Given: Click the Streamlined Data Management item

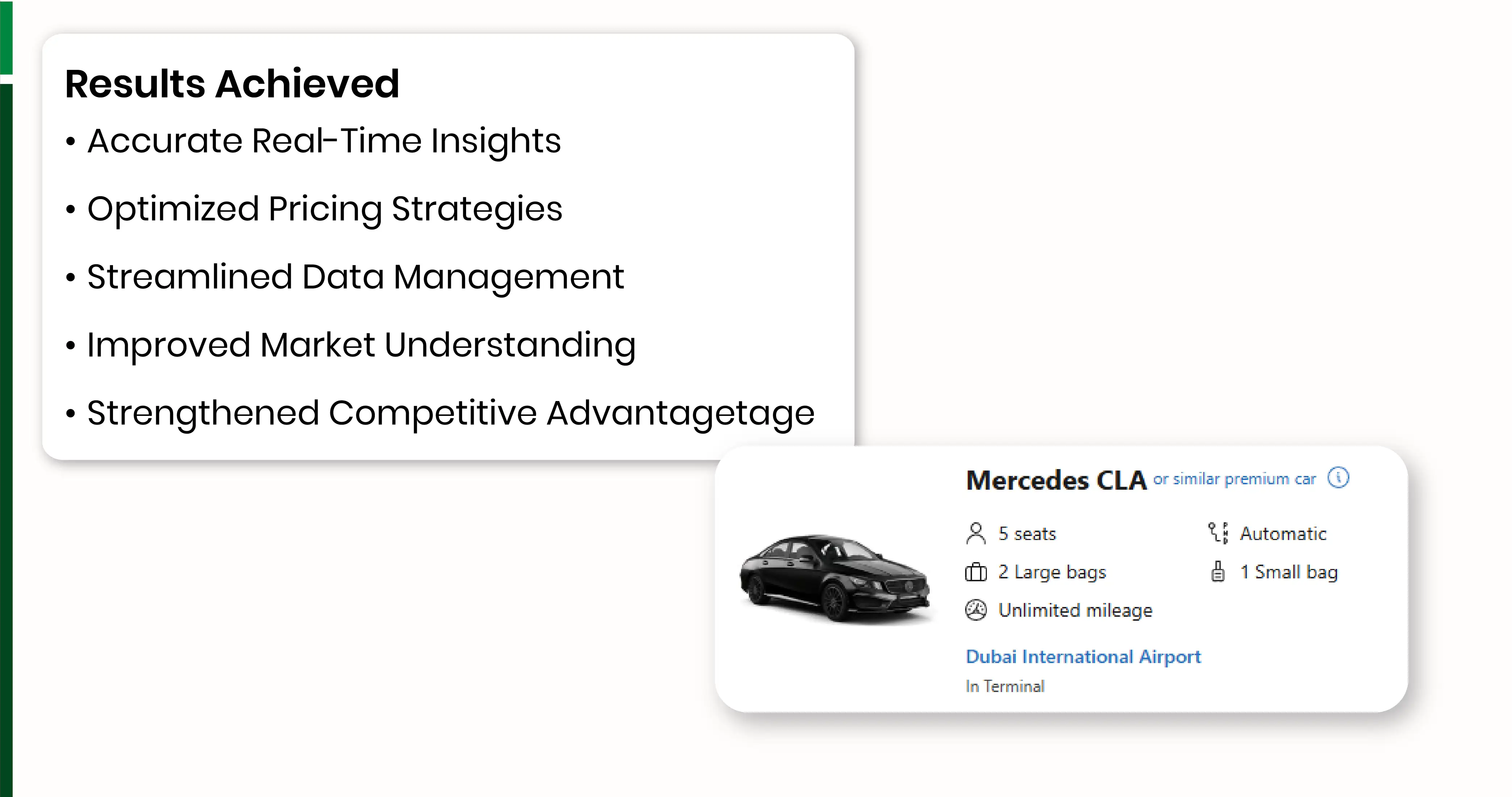Looking at the screenshot, I should point(355,277).
